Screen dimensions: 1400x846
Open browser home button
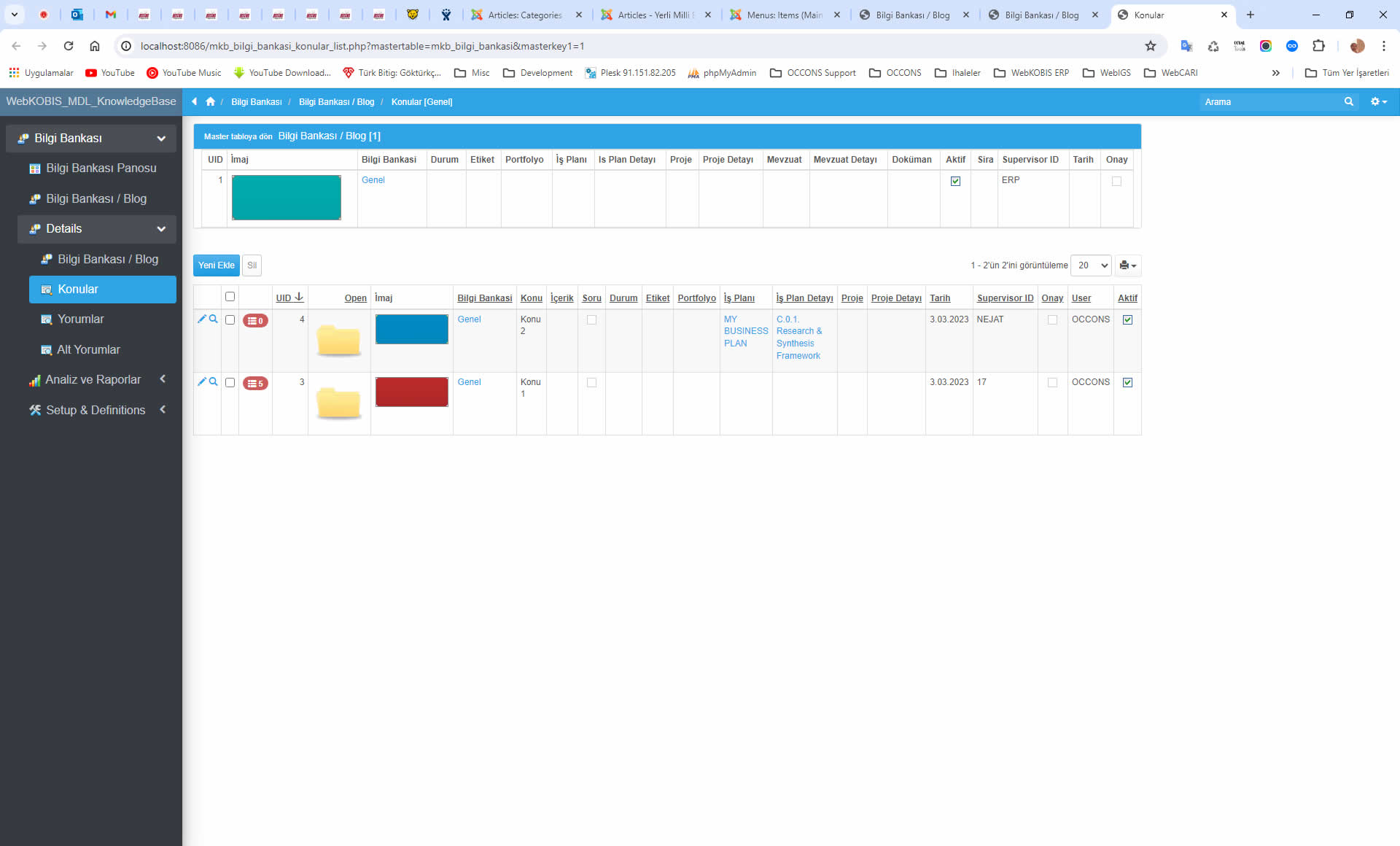95,46
